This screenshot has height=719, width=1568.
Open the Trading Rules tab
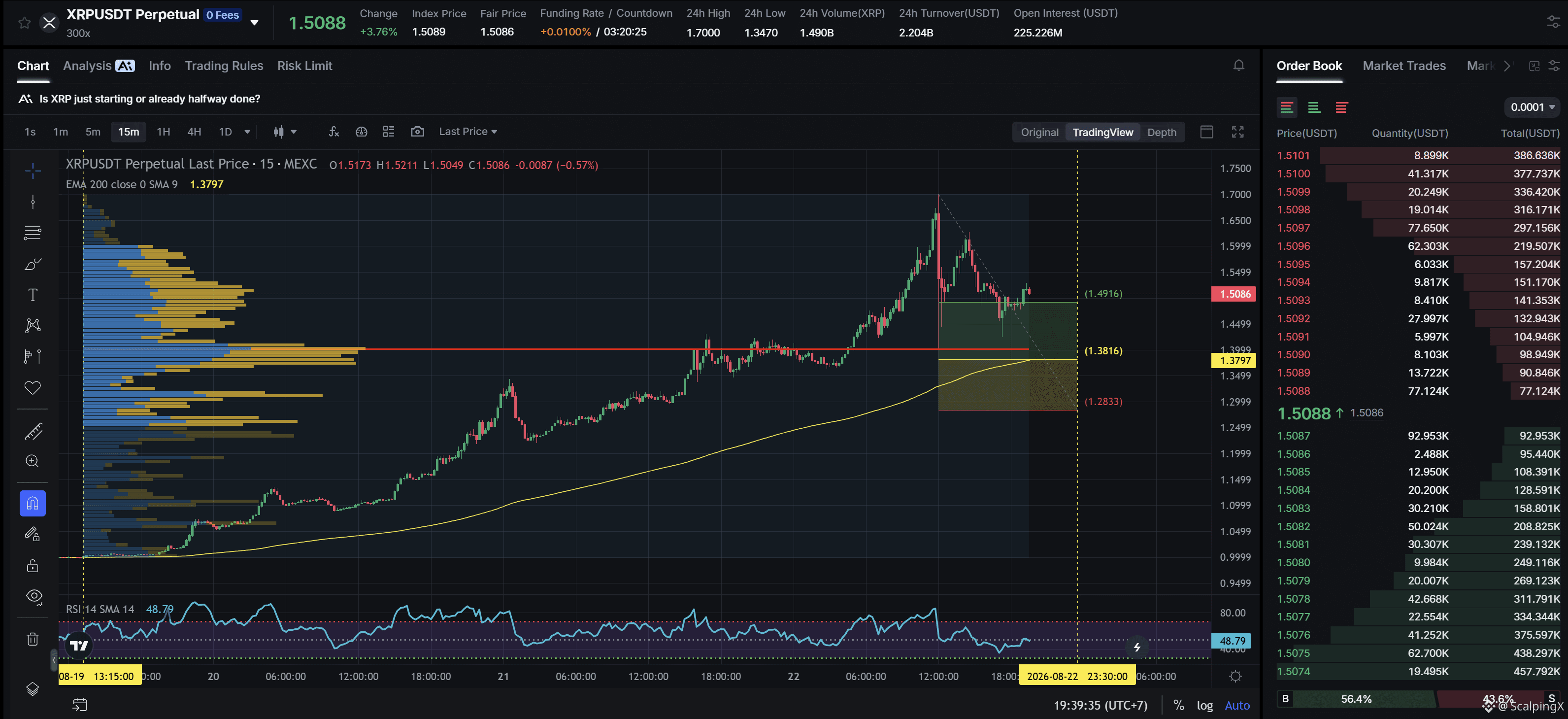224,66
